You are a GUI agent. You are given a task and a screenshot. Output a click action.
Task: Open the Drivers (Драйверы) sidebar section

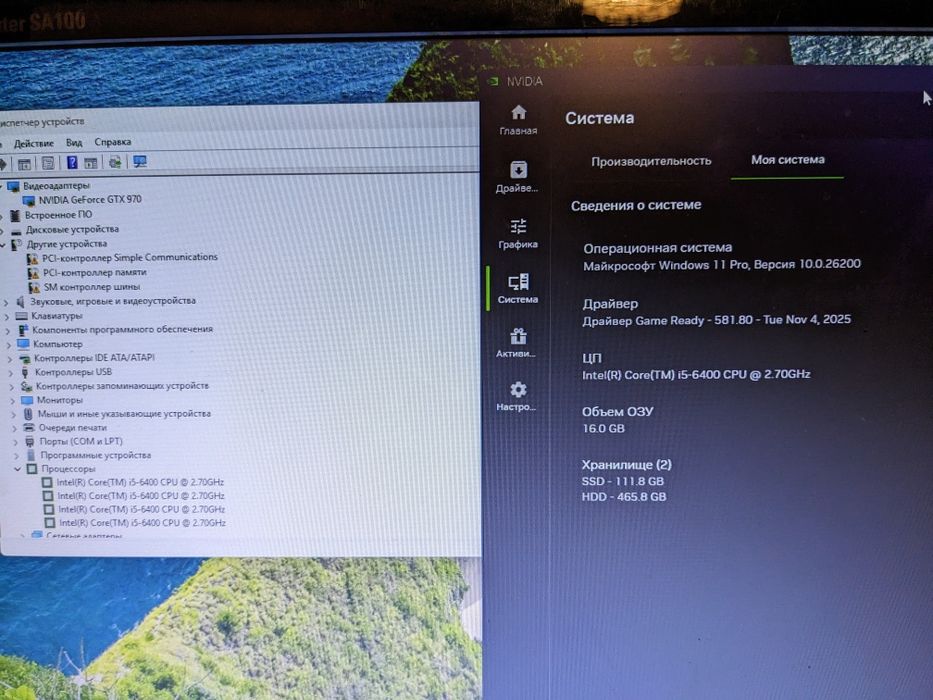click(517, 177)
